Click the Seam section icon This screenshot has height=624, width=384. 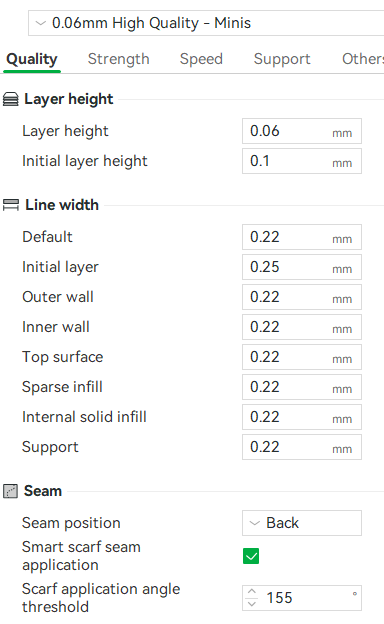[10, 491]
